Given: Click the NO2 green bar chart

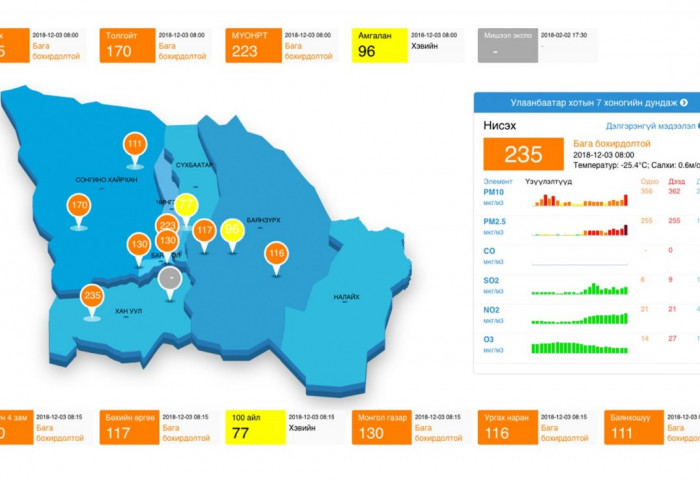Looking at the screenshot, I should [x=580, y=318].
